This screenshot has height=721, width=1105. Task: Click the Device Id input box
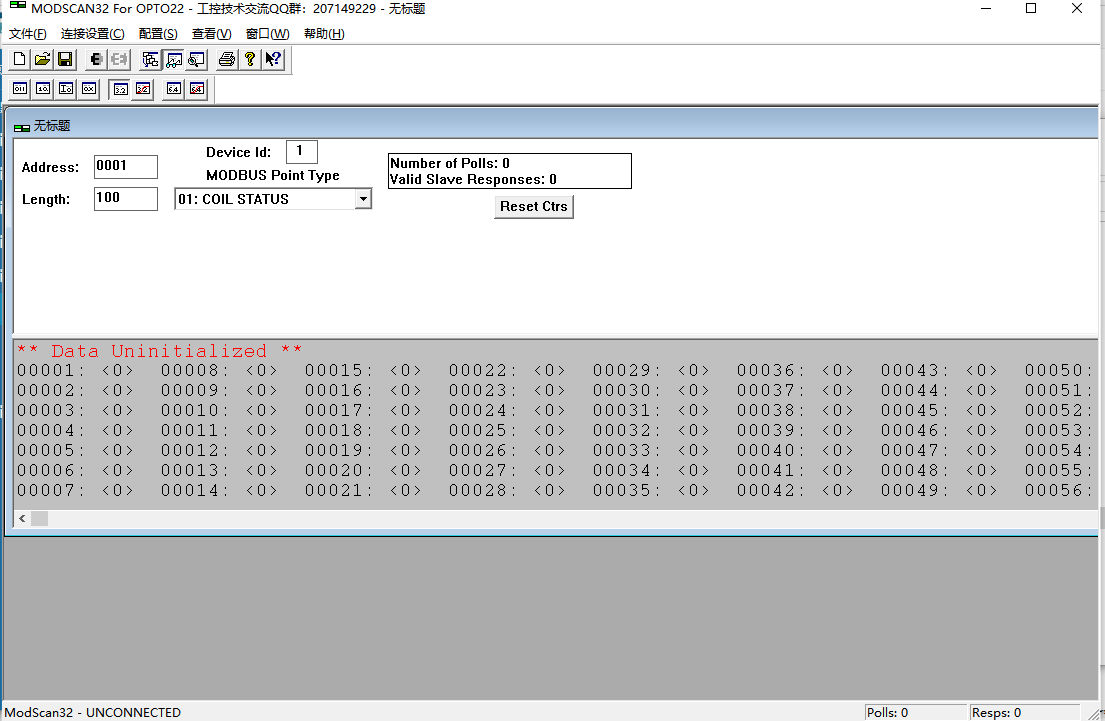coord(301,152)
